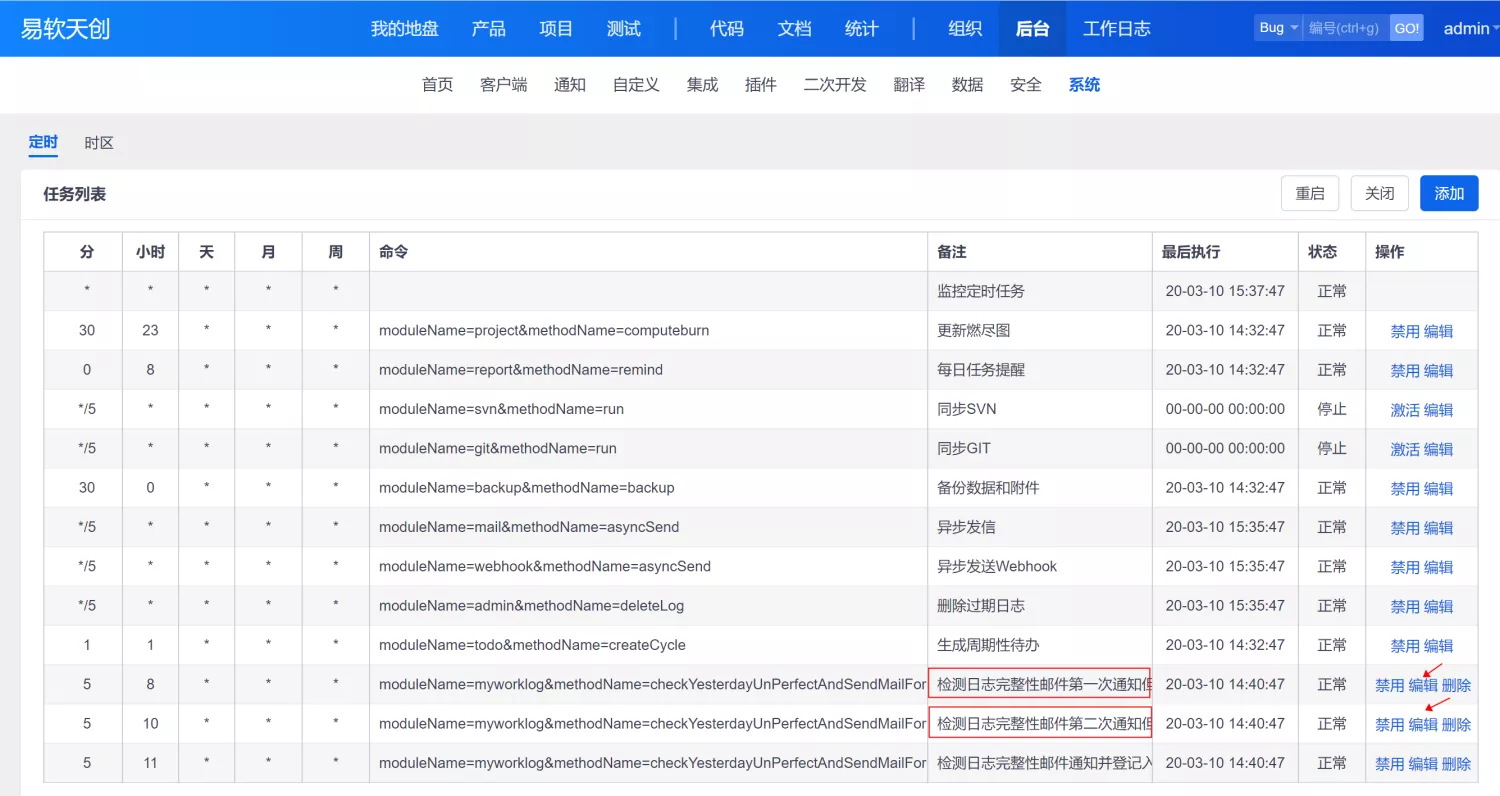Open the 测试 main menu

(624, 28)
